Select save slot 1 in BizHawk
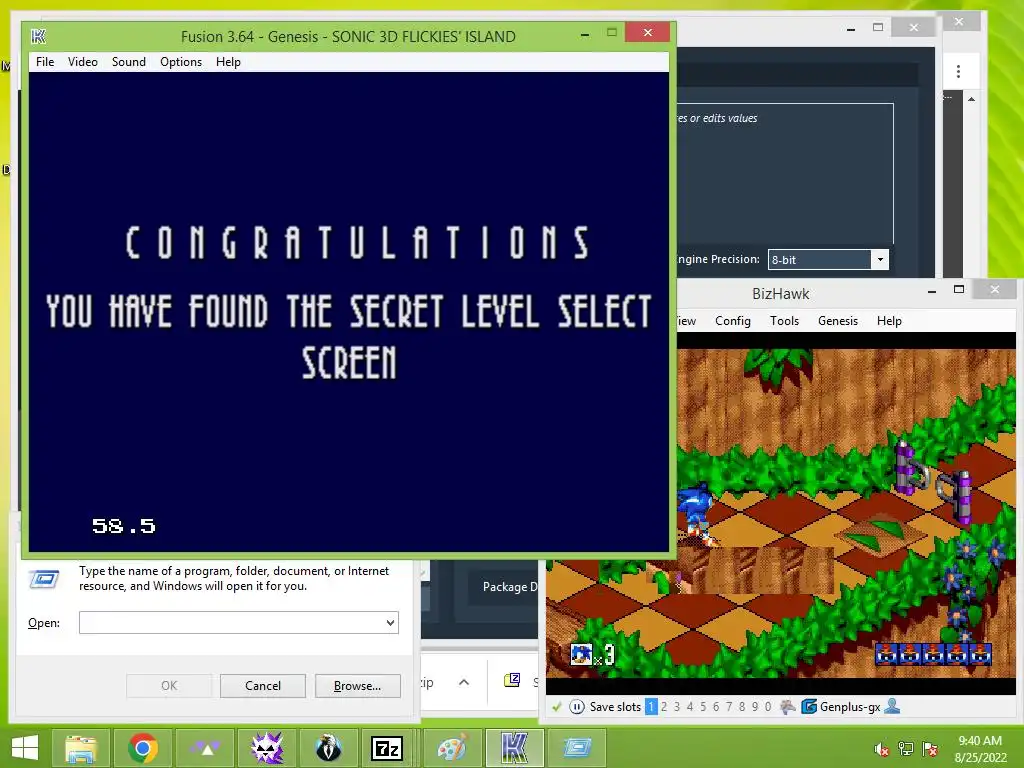Image resolution: width=1024 pixels, height=768 pixels. 651,707
